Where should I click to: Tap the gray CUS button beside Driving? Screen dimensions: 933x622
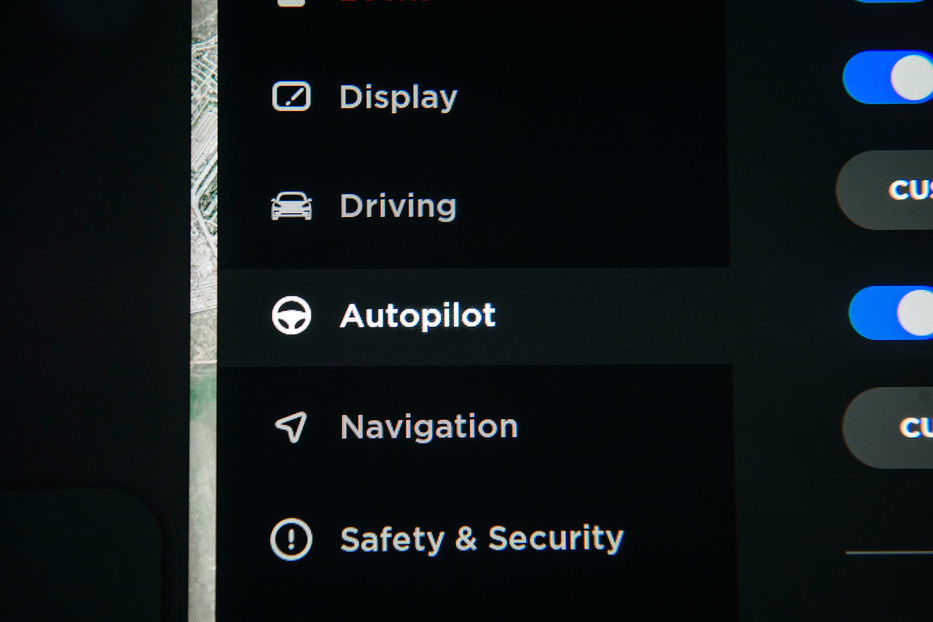tap(885, 190)
